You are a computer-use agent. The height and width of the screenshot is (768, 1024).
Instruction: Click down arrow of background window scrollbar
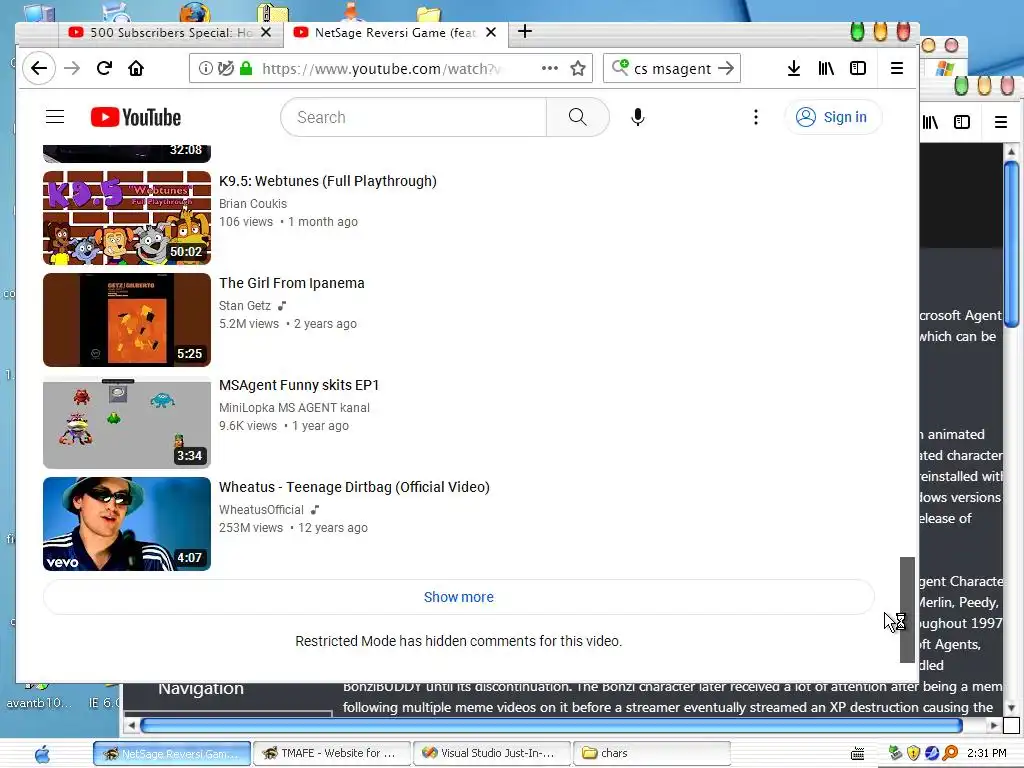pos(1011,707)
